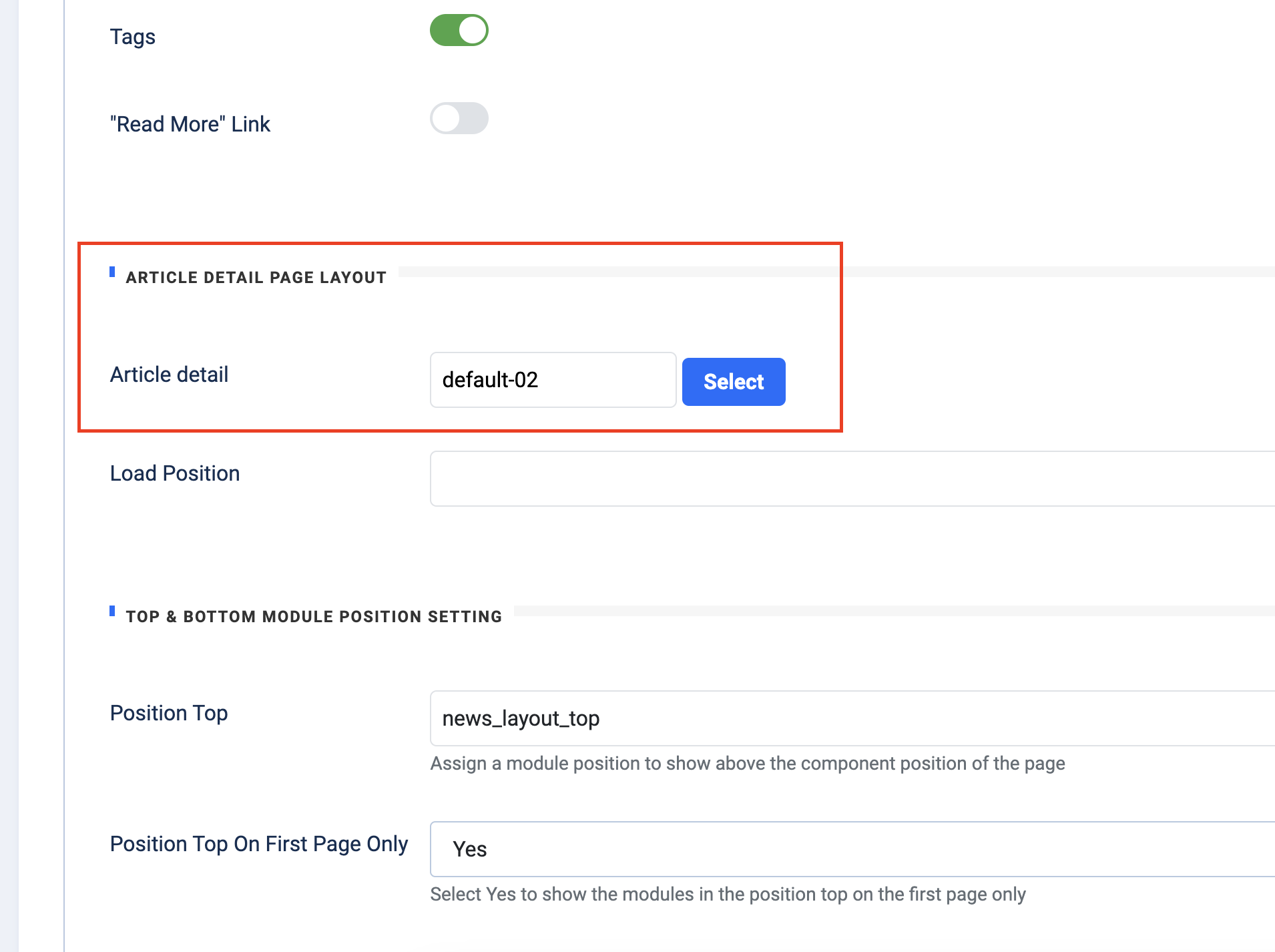This screenshot has height=952, width=1275.
Task: Click the Position Top label
Action: pyautogui.click(x=169, y=713)
